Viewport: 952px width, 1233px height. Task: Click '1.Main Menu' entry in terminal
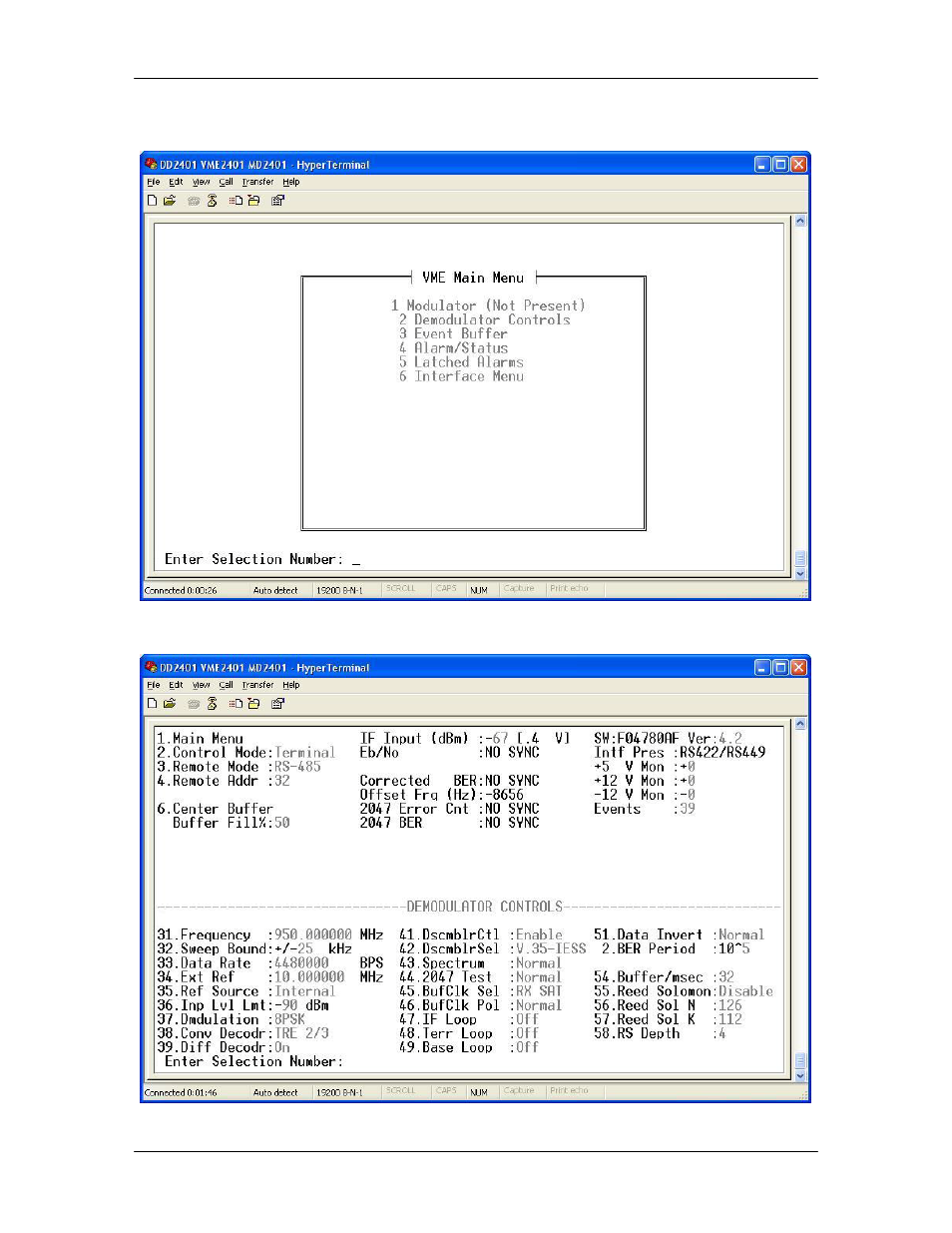tap(200, 738)
